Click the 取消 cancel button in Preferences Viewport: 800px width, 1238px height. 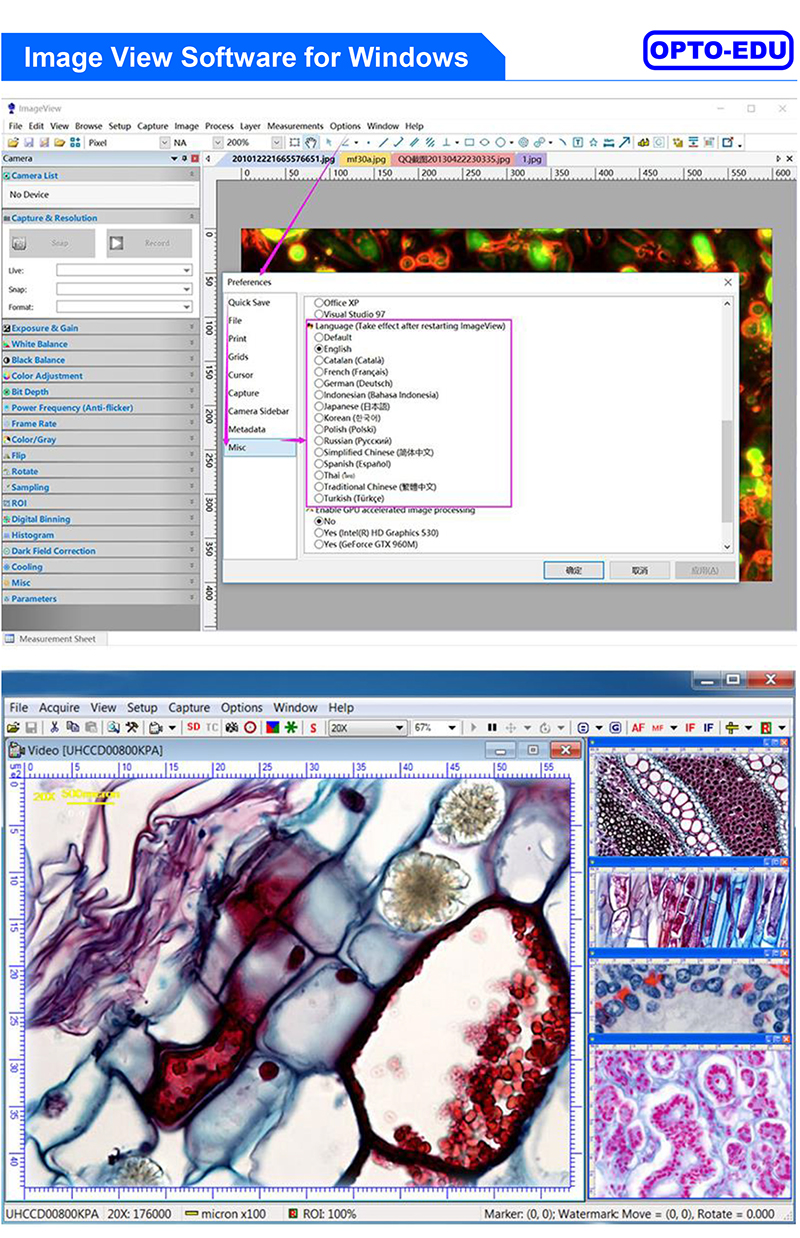(639, 570)
